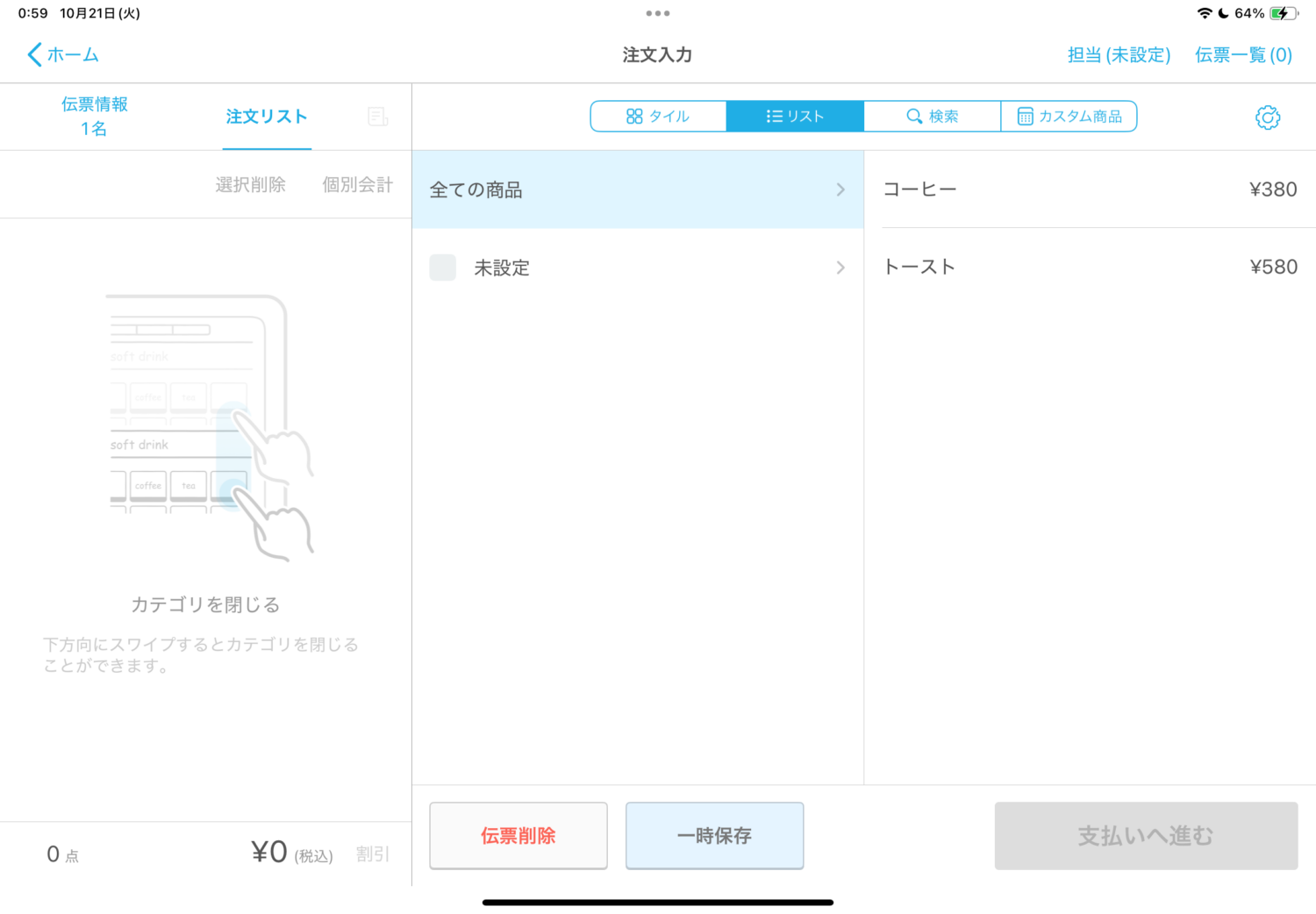Image resolution: width=1316 pixels, height=914 pixels.
Task: Open the カスタム商品 custom item entry
Action: [1069, 117]
